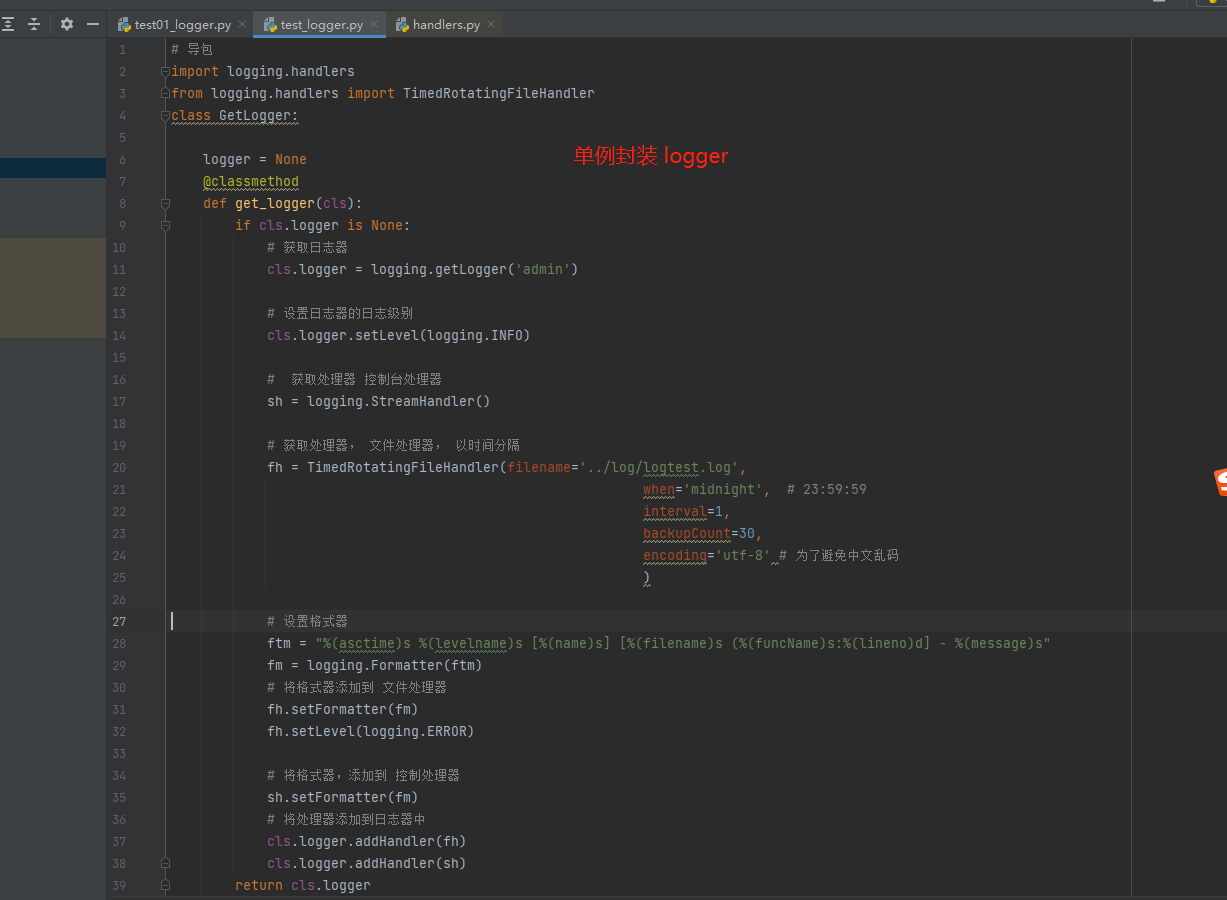Switch to the test01_logger.py tab
This screenshot has width=1227, height=900.
pos(182,25)
